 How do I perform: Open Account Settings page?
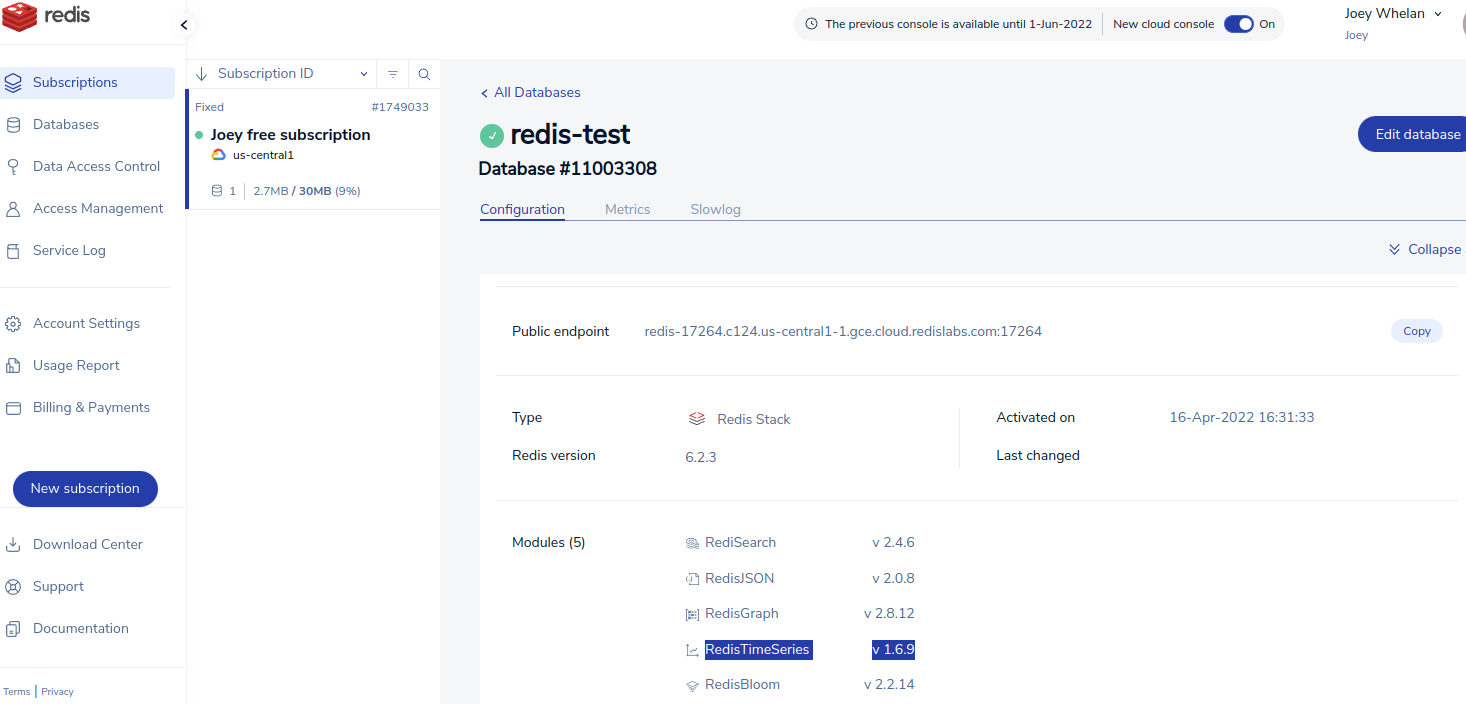(x=88, y=324)
